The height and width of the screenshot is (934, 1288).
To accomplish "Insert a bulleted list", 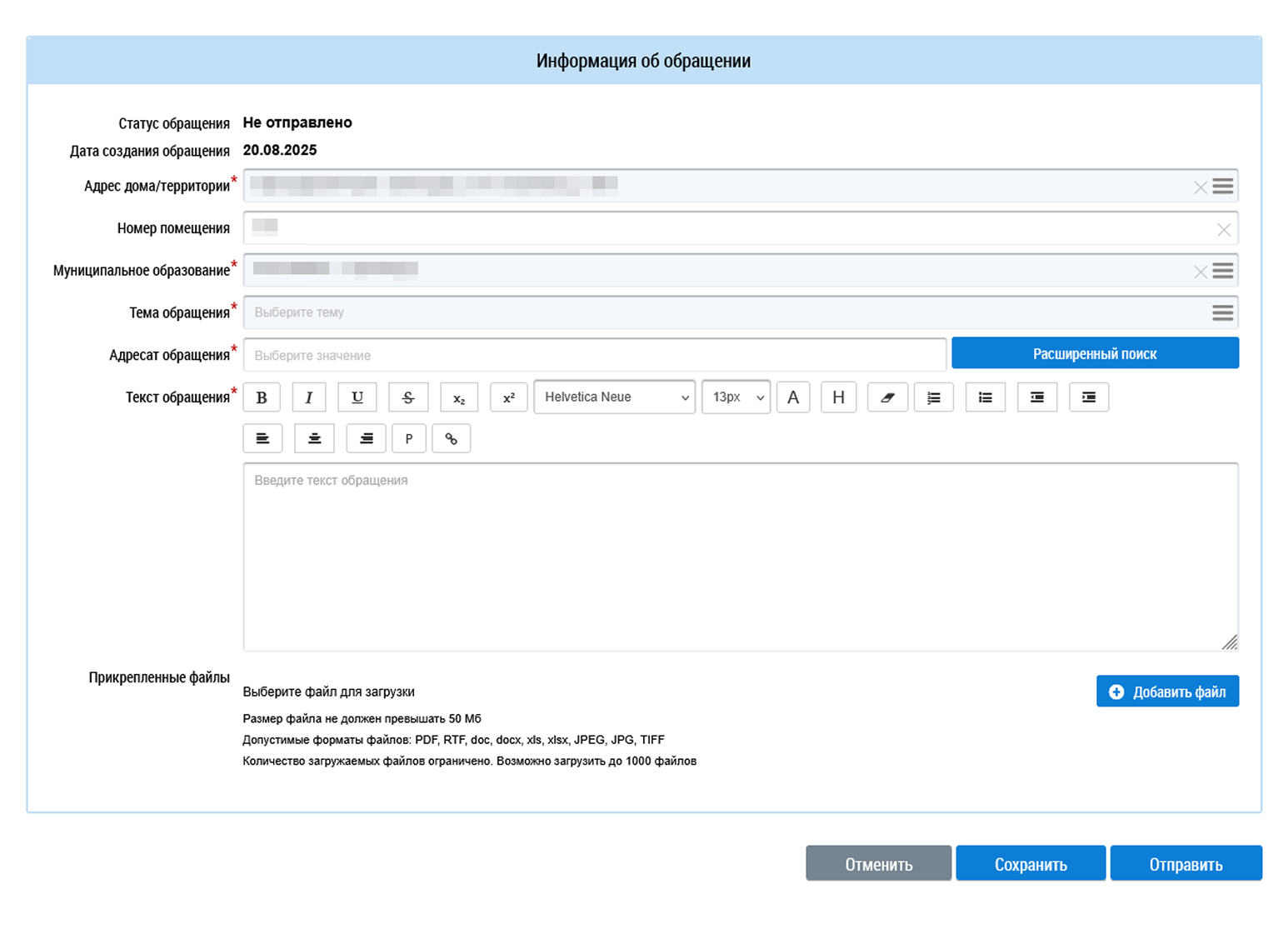I will (986, 397).
